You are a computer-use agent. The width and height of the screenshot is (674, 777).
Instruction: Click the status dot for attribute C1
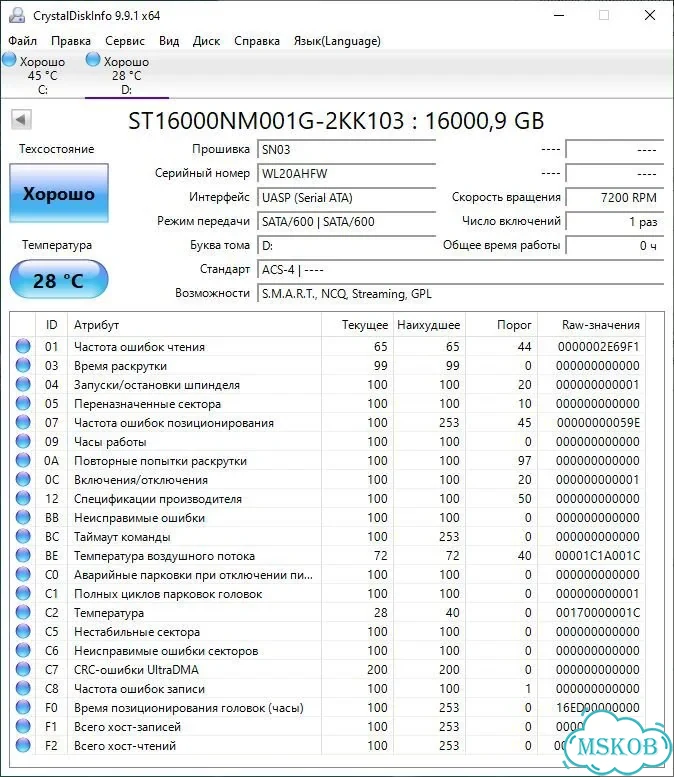click(23, 593)
